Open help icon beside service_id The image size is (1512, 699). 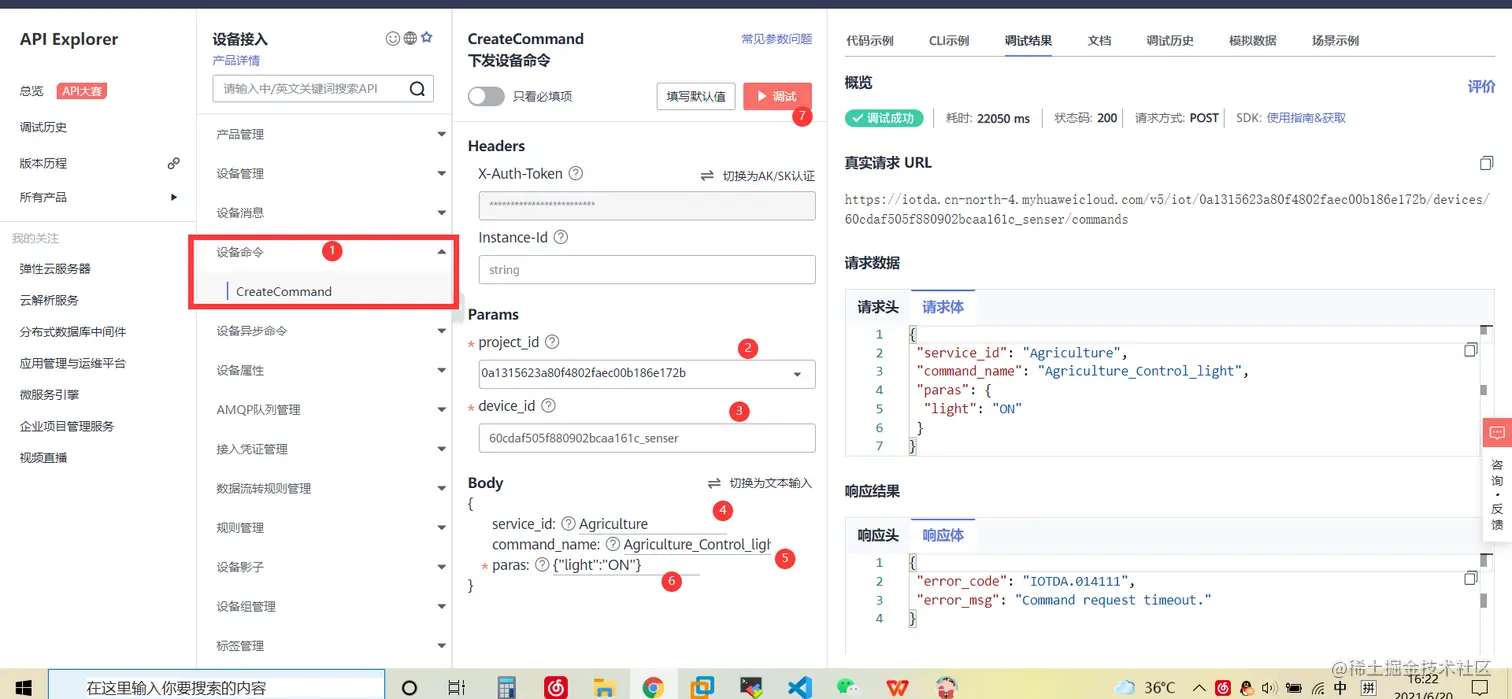point(568,524)
